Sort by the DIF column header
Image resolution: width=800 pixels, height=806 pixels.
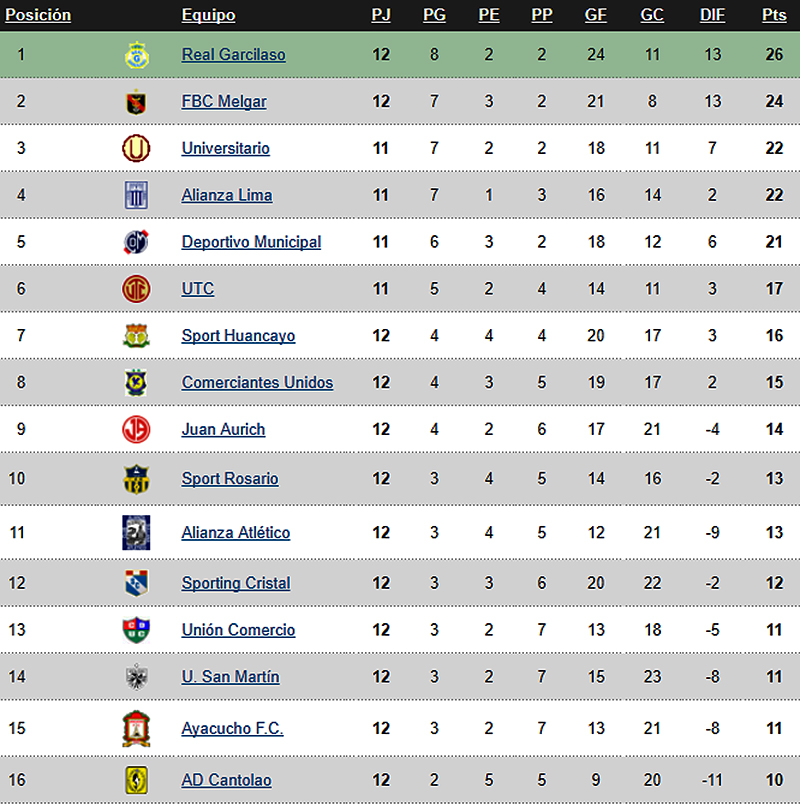click(712, 15)
